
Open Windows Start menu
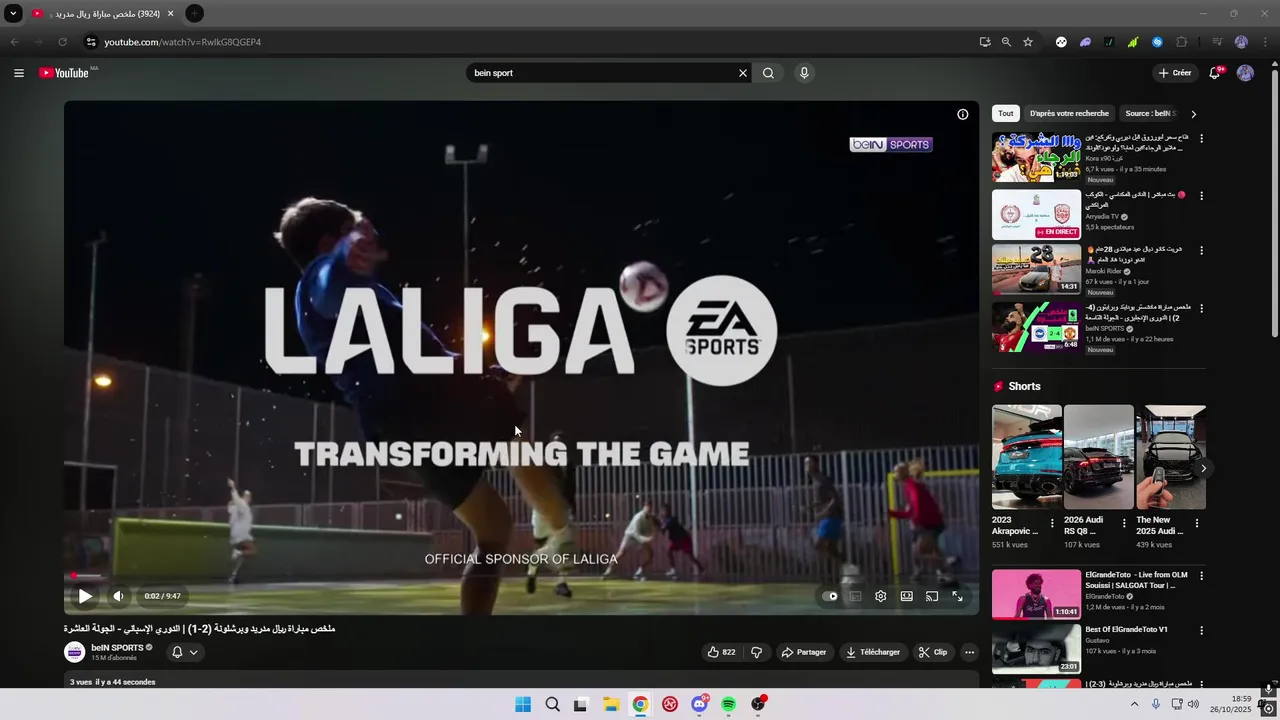tap(523, 704)
